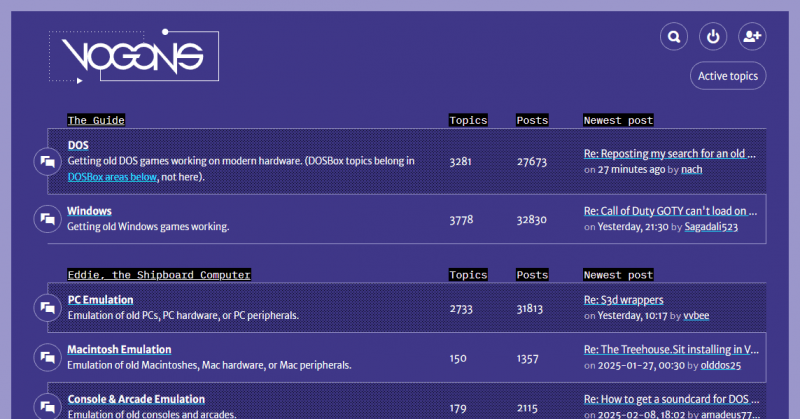The height and width of the screenshot is (419, 800).
Task: Click the login power icon
Action: pos(713,37)
